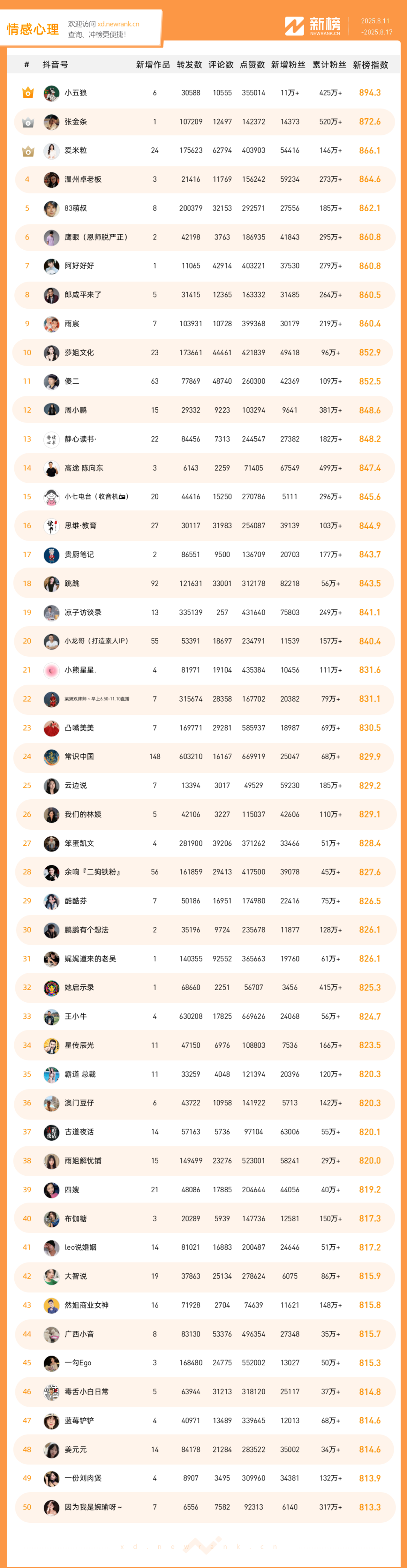The image size is (407, 1568).
Task: Click the avatar of 静心读书
Action: coord(51,439)
